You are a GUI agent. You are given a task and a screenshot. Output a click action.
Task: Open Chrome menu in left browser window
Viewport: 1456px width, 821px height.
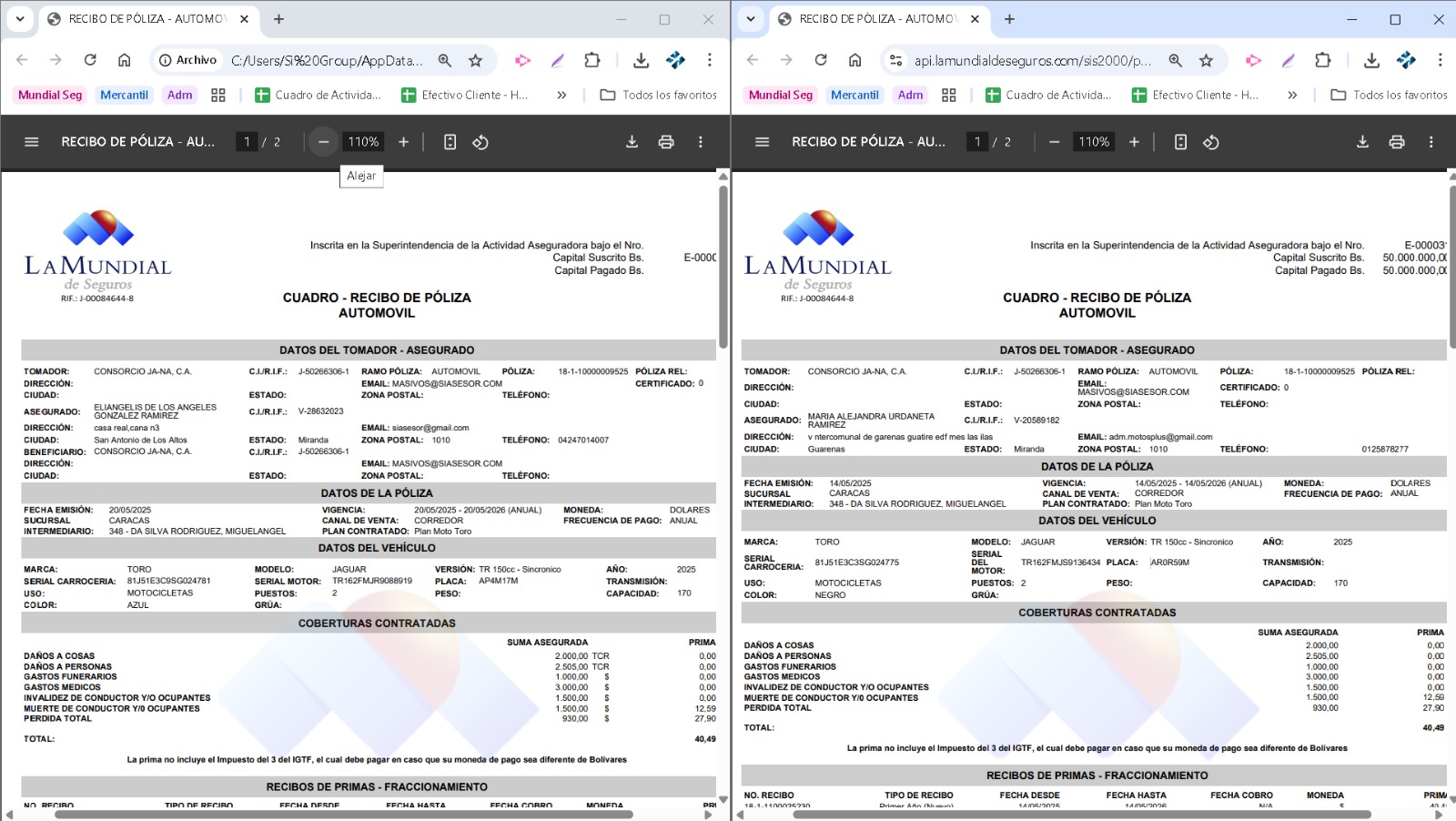(709, 60)
